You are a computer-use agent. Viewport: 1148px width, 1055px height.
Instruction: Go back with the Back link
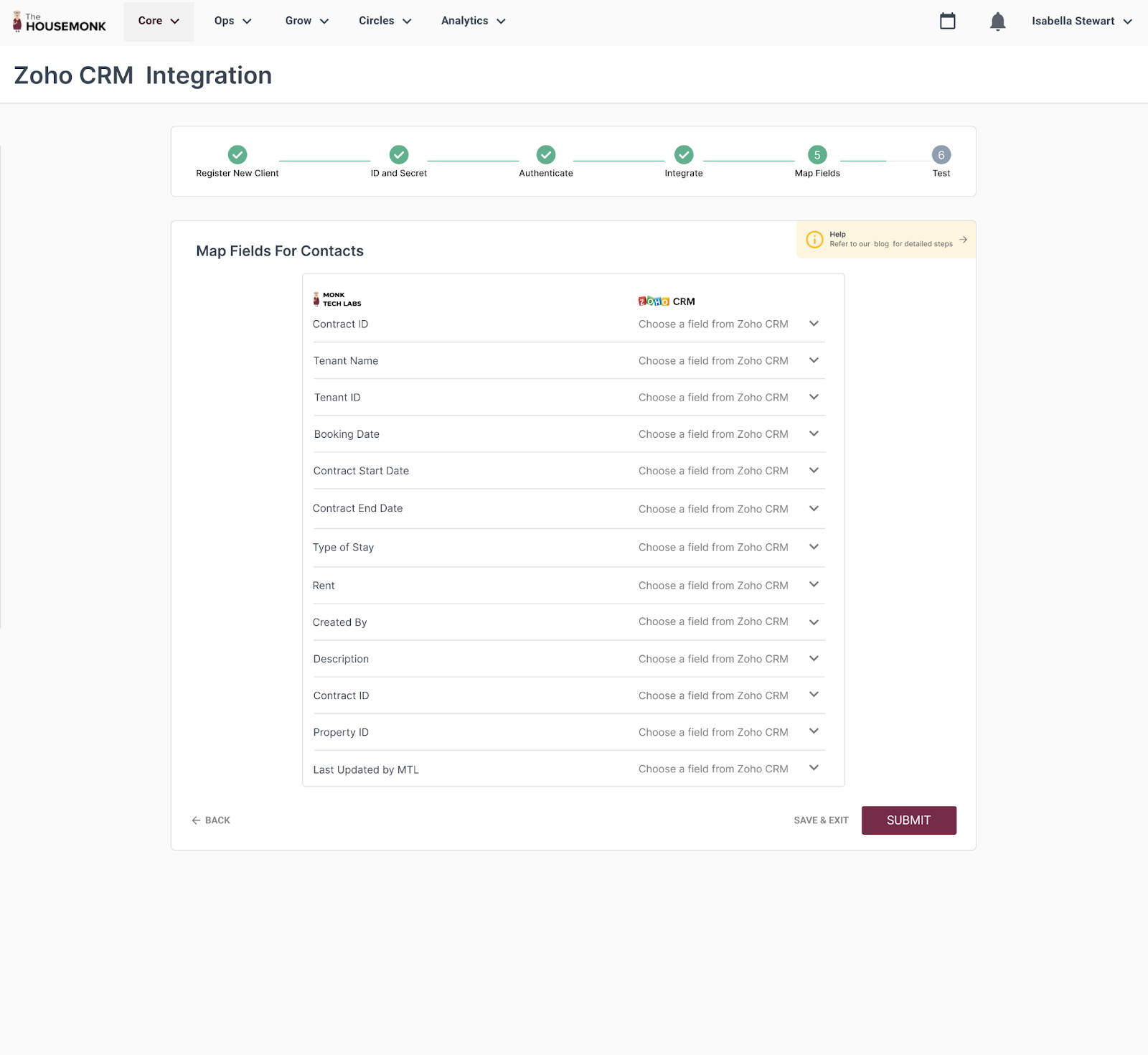211,820
